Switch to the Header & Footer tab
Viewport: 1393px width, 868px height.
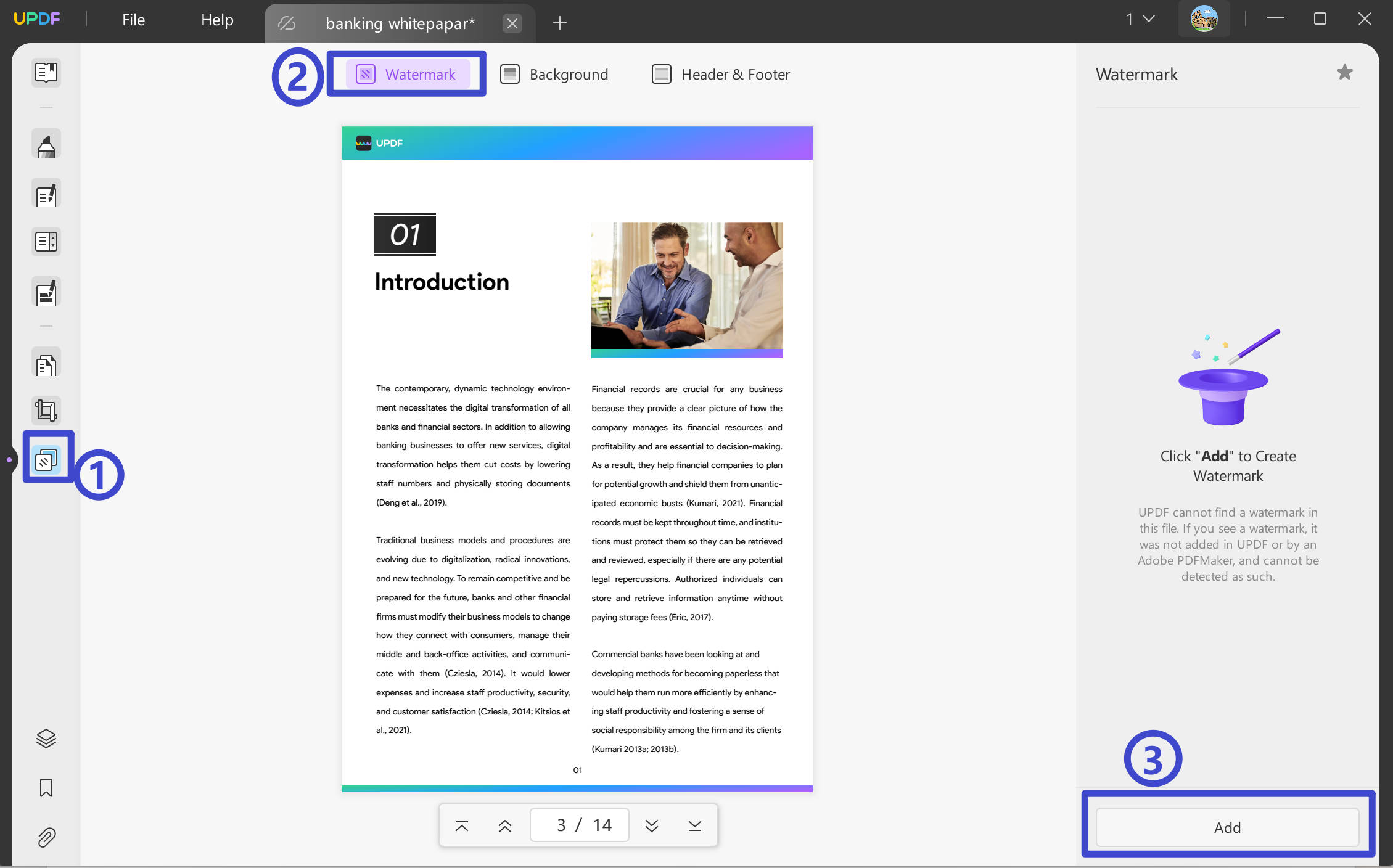pyautogui.click(x=720, y=74)
